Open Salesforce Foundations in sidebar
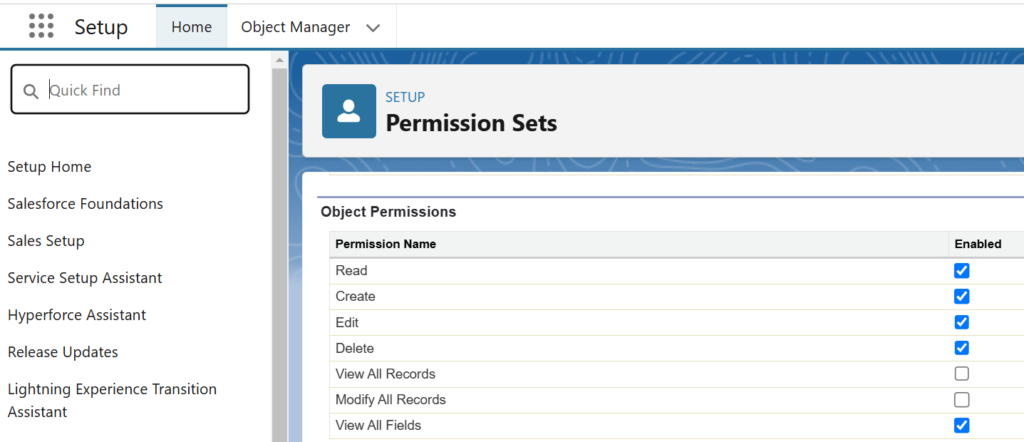The height and width of the screenshot is (442, 1024). pos(86,204)
